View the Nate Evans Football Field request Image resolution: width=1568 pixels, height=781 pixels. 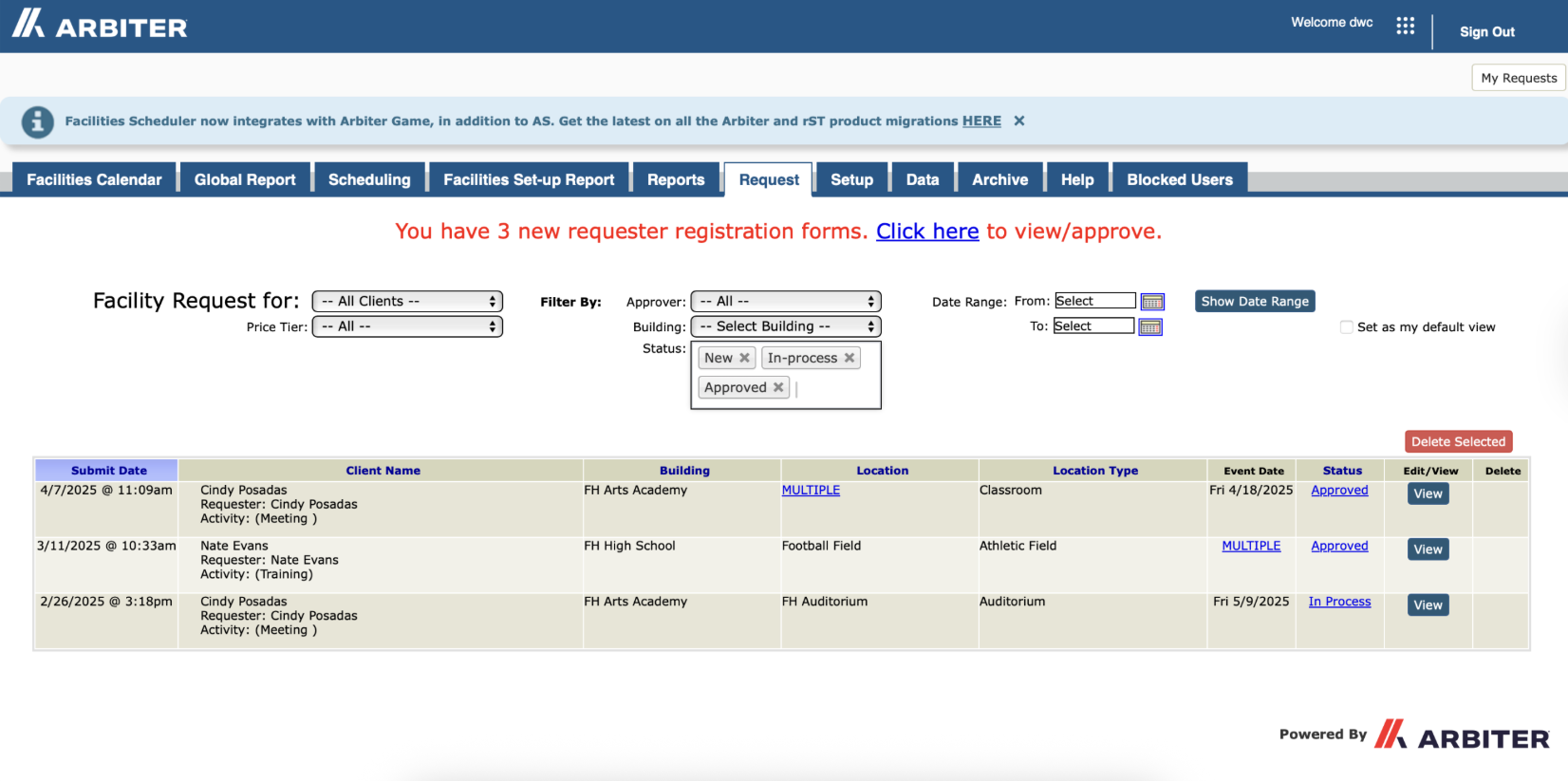(x=1428, y=549)
